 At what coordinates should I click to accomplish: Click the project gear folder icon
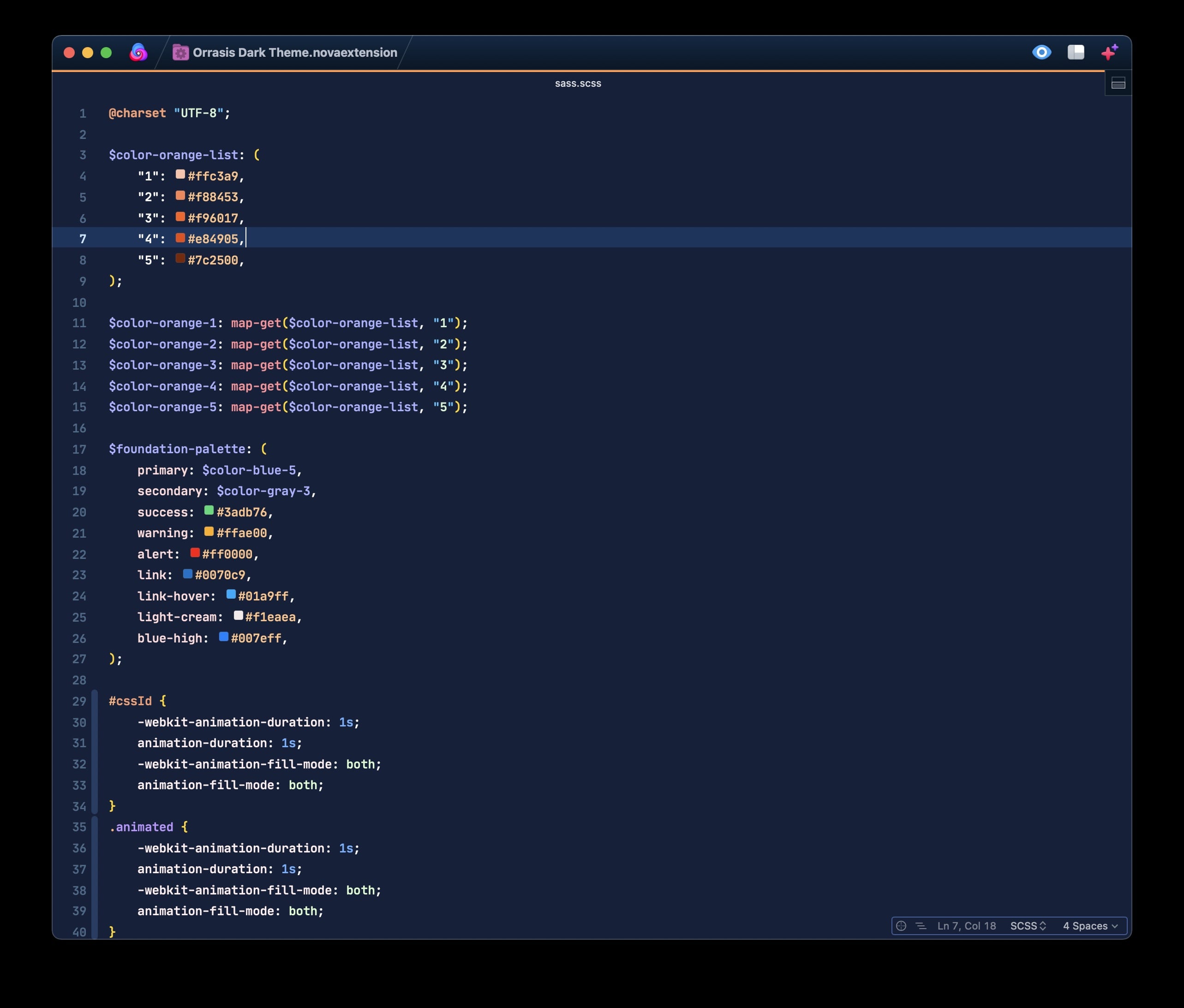tap(180, 53)
